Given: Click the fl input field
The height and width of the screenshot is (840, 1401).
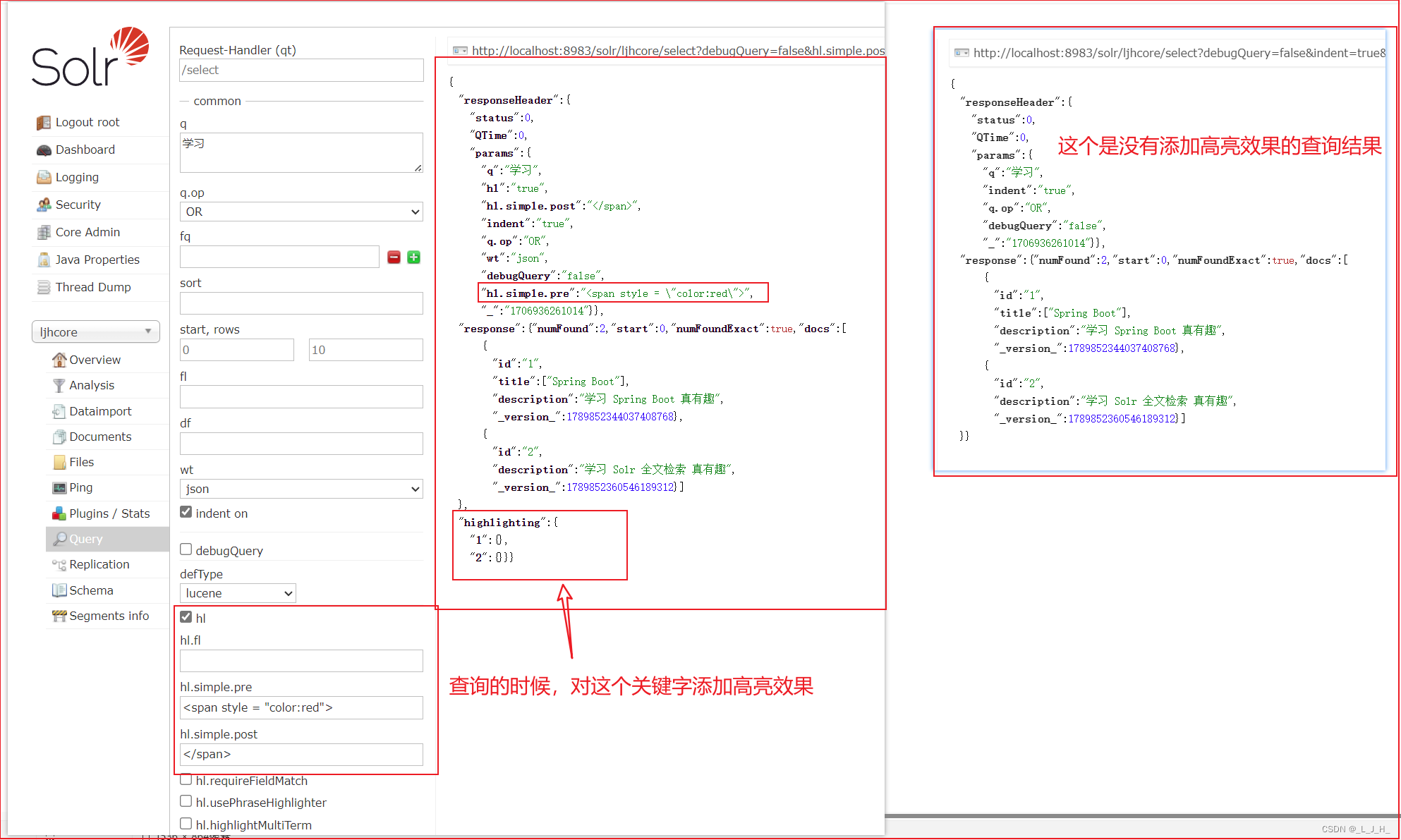Looking at the screenshot, I should [x=301, y=396].
